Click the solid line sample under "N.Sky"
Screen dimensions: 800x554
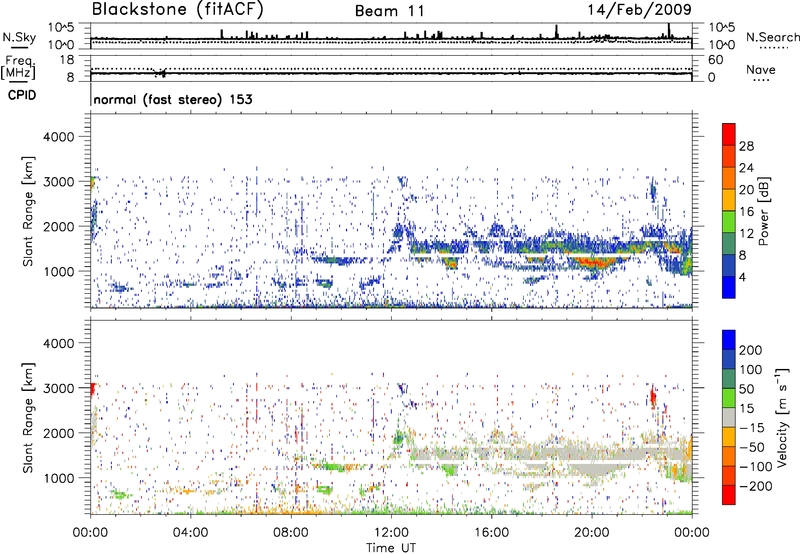tap(19, 47)
